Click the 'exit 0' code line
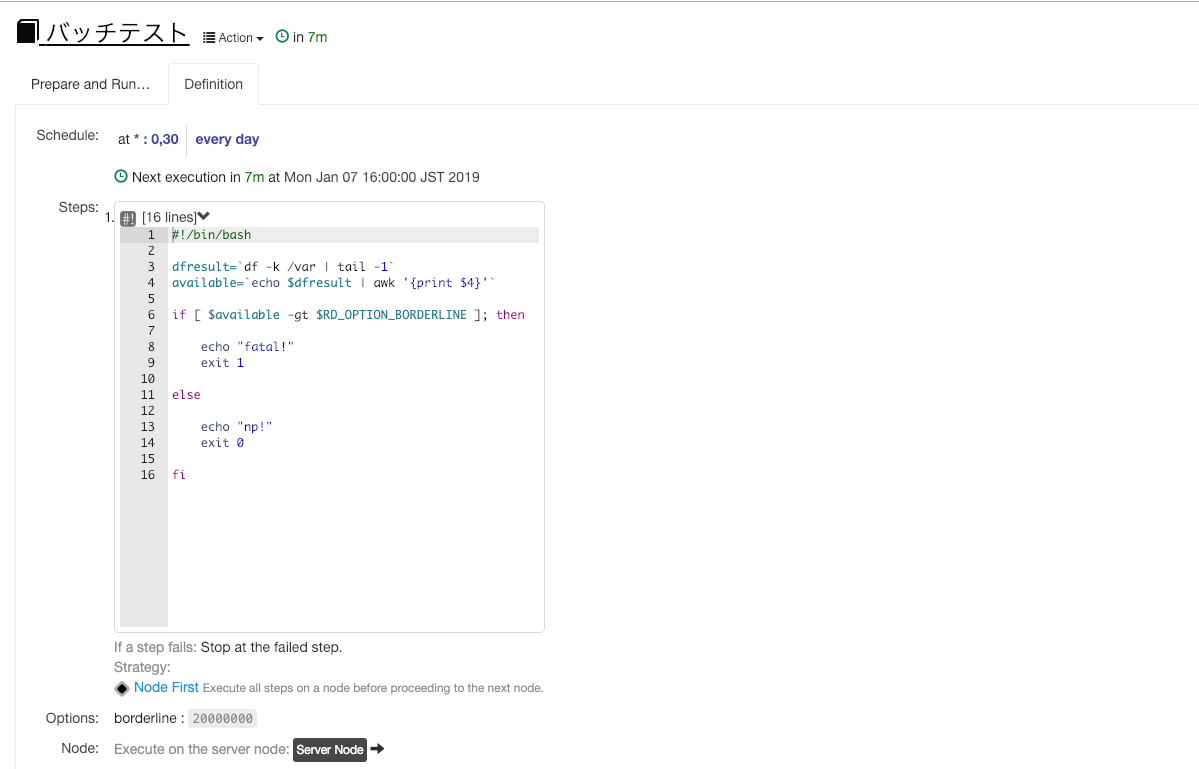The width and height of the screenshot is (1199, 769). pyautogui.click(x=223, y=443)
